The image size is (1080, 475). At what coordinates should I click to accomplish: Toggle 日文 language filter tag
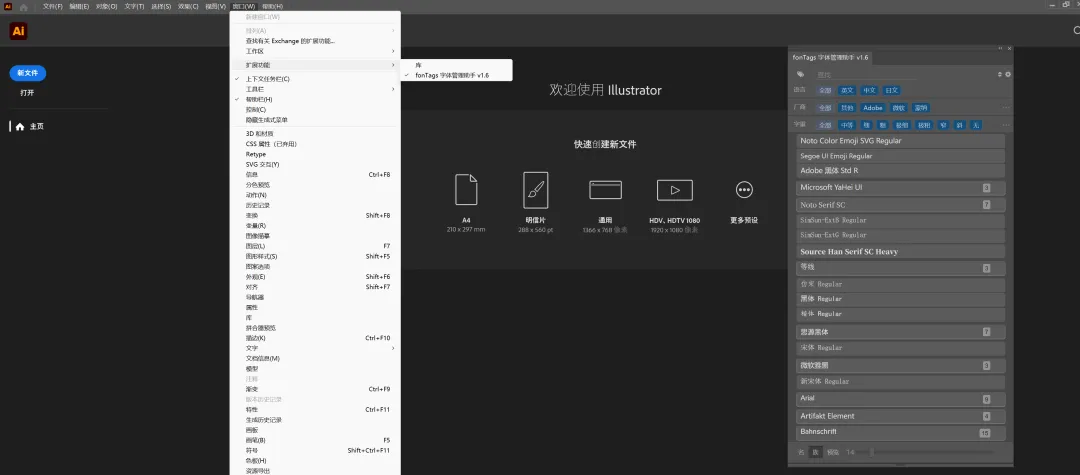point(891,90)
